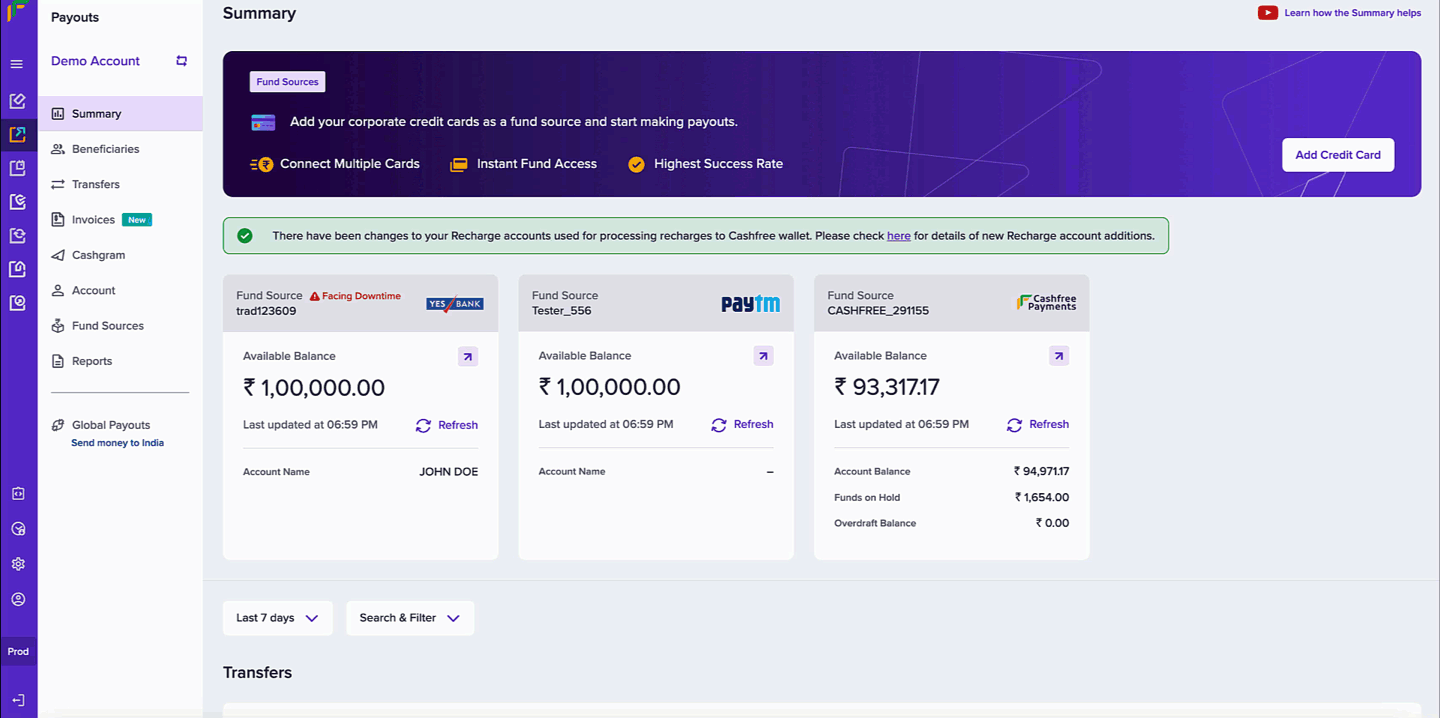Click the Payouts title in sidebar
The width and height of the screenshot is (1440, 718).
tap(75, 18)
